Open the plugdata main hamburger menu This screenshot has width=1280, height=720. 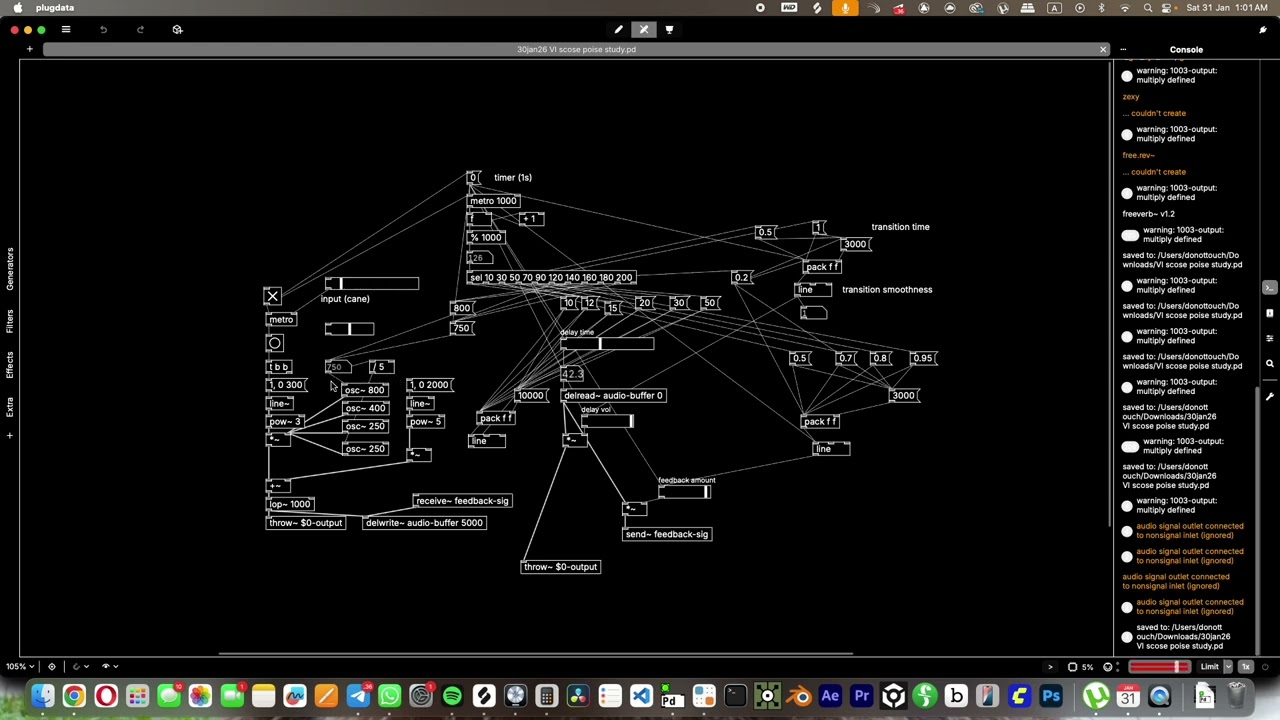(x=66, y=29)
